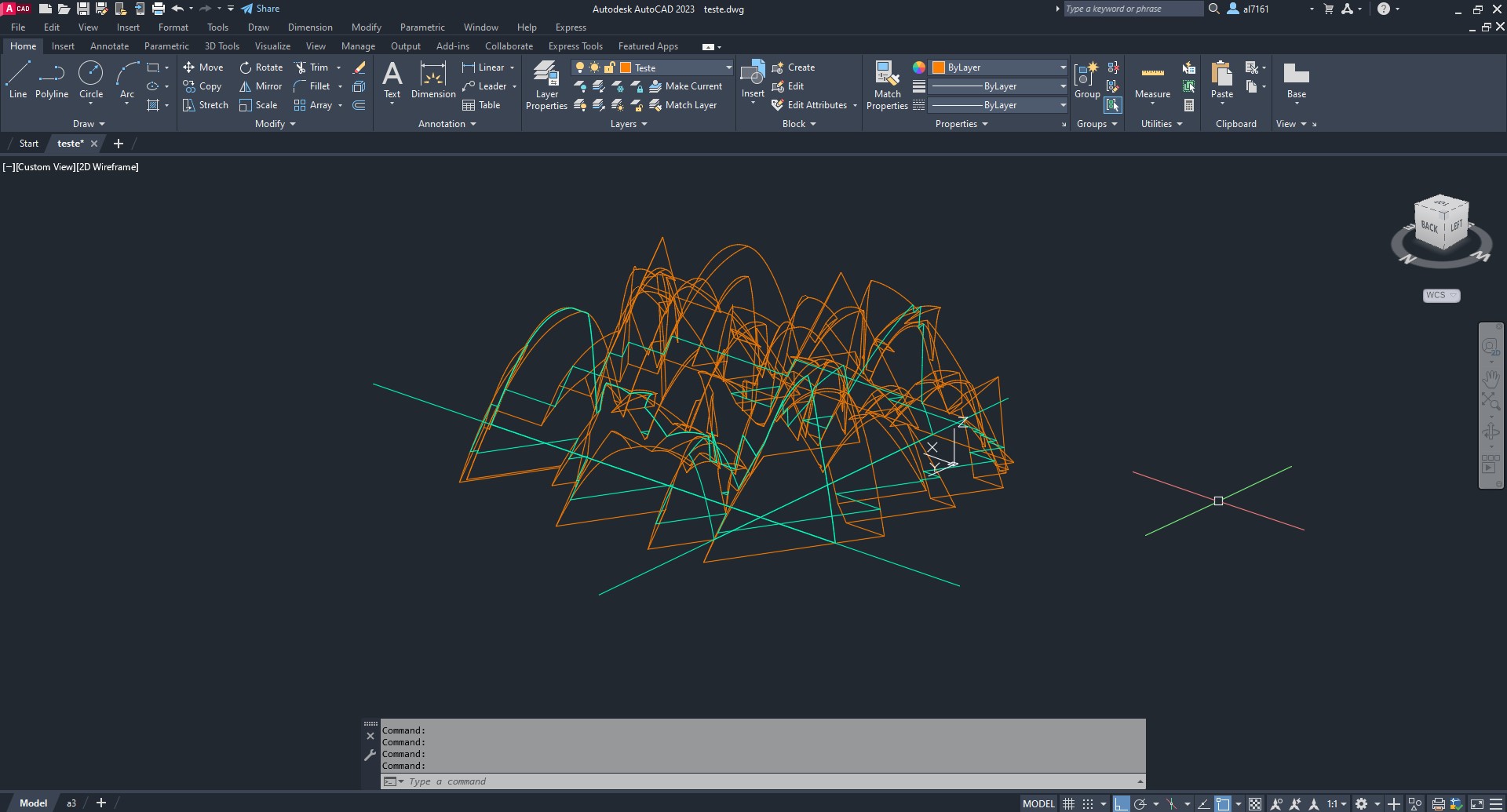
Task: Toggle snap mode in status bar
Action: (x=1088, y=803)
